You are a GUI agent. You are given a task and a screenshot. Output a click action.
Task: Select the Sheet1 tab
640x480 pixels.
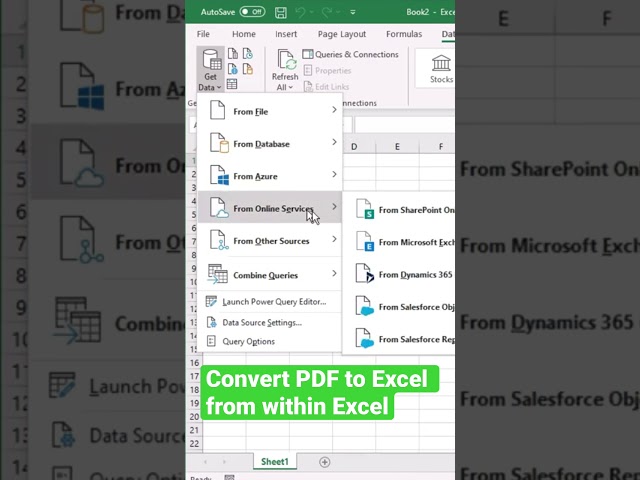[x=274, y=462]
